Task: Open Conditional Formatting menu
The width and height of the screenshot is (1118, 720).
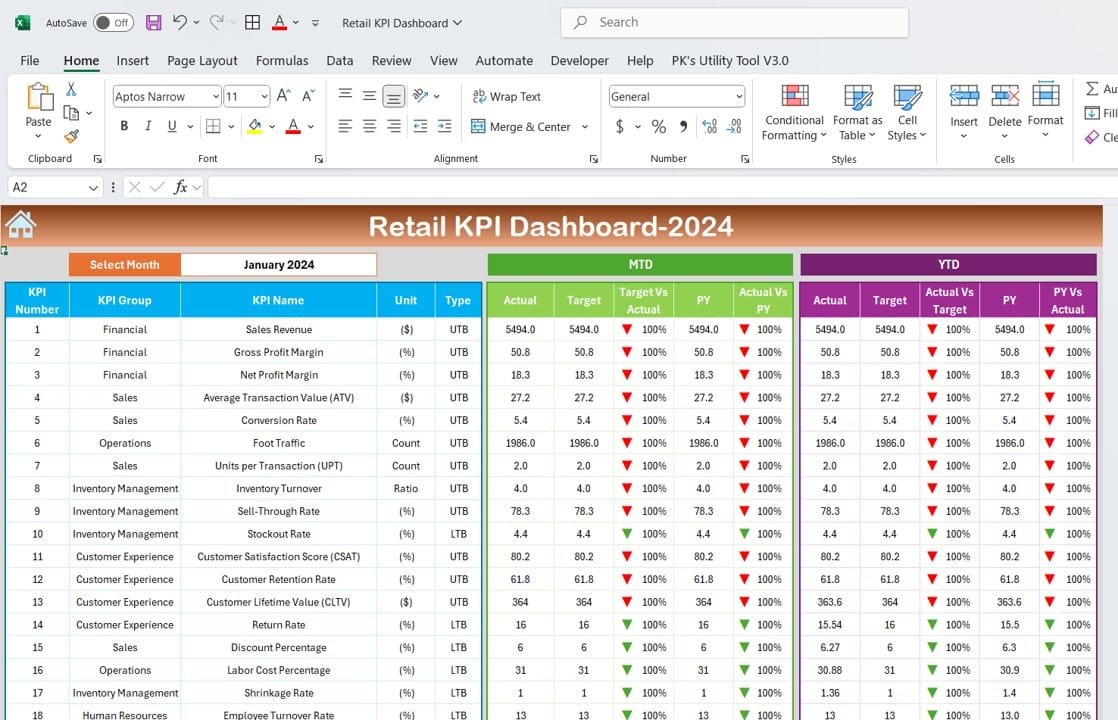Action: pos(795,112)
